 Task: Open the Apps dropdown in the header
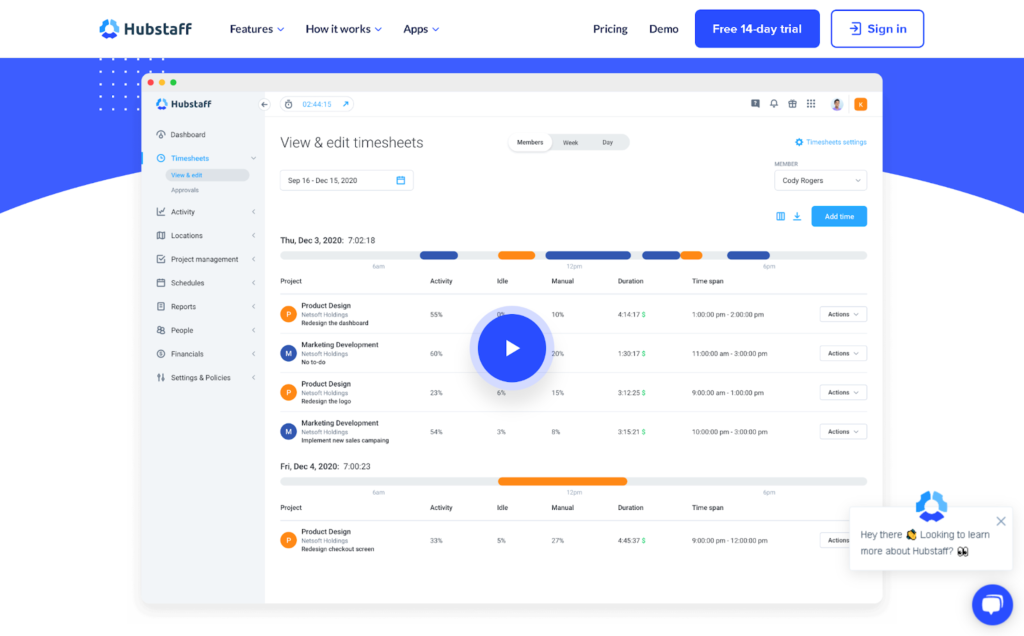421,29
